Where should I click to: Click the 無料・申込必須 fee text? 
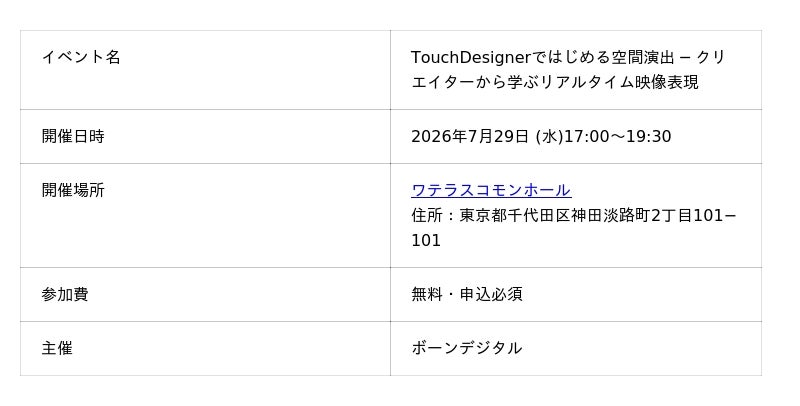pos(467,294)
